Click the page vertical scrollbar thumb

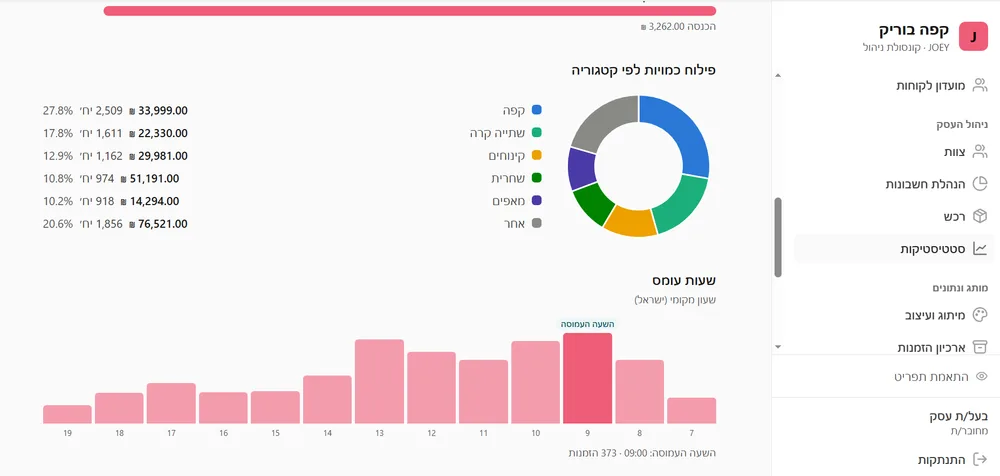[777, 237]
